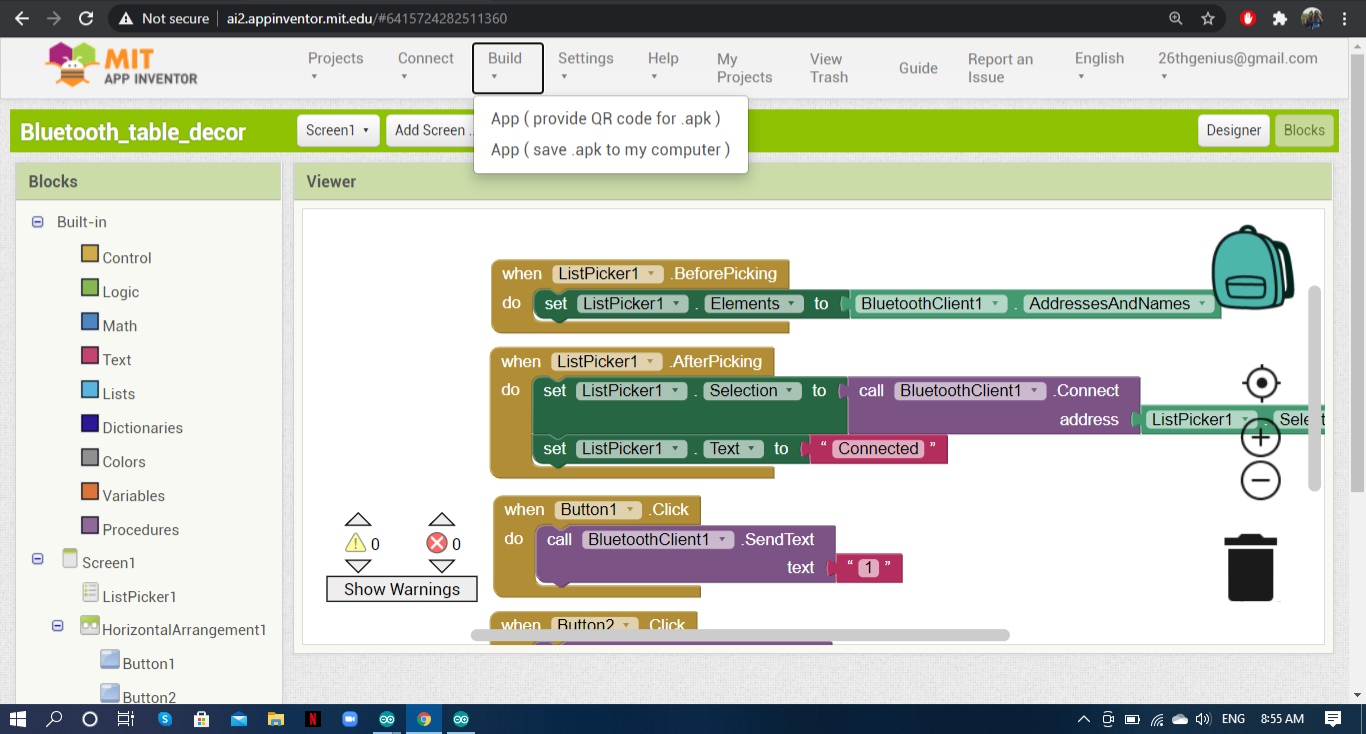1366x734 pixels.
Task: Zoom out of the blocks workspace
Action: (1261, 480)
